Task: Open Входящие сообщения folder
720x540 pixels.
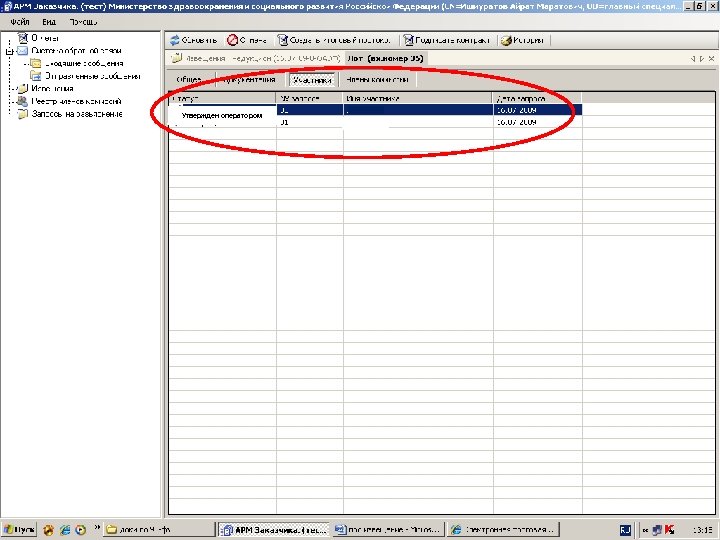Action: pos(84,63)
